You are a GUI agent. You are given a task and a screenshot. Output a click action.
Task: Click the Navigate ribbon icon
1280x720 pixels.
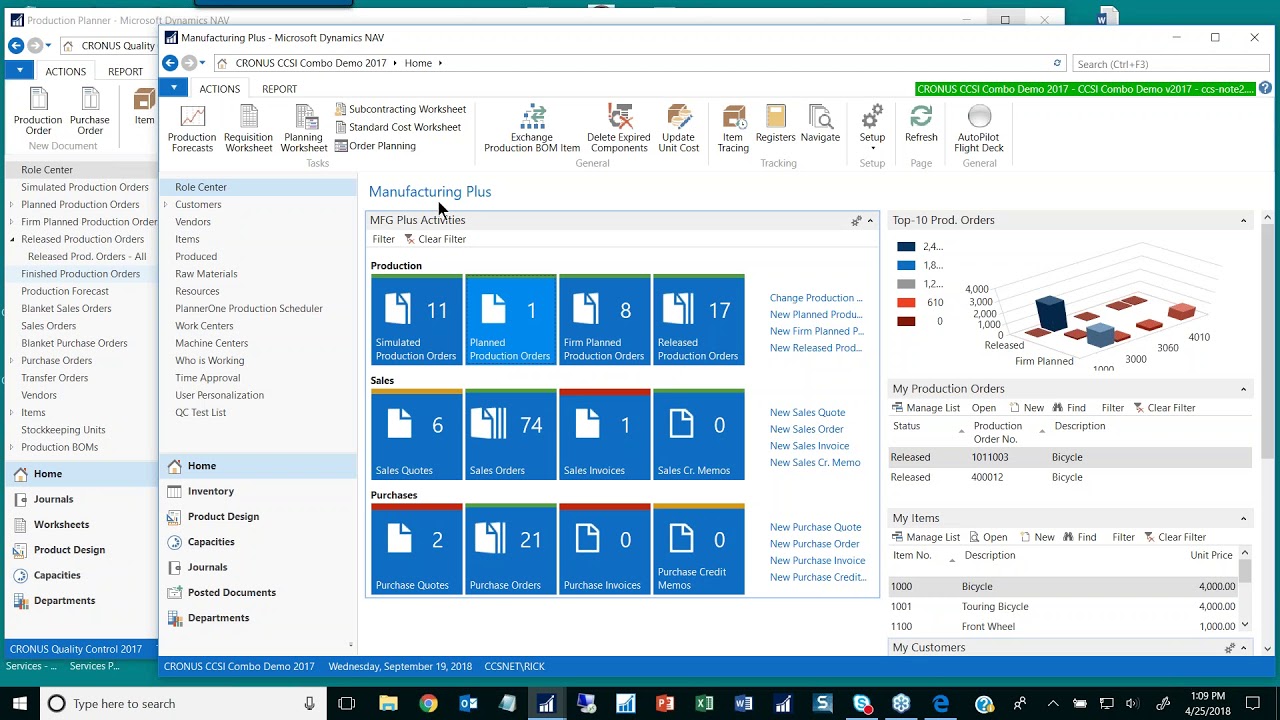coord(820,124)
